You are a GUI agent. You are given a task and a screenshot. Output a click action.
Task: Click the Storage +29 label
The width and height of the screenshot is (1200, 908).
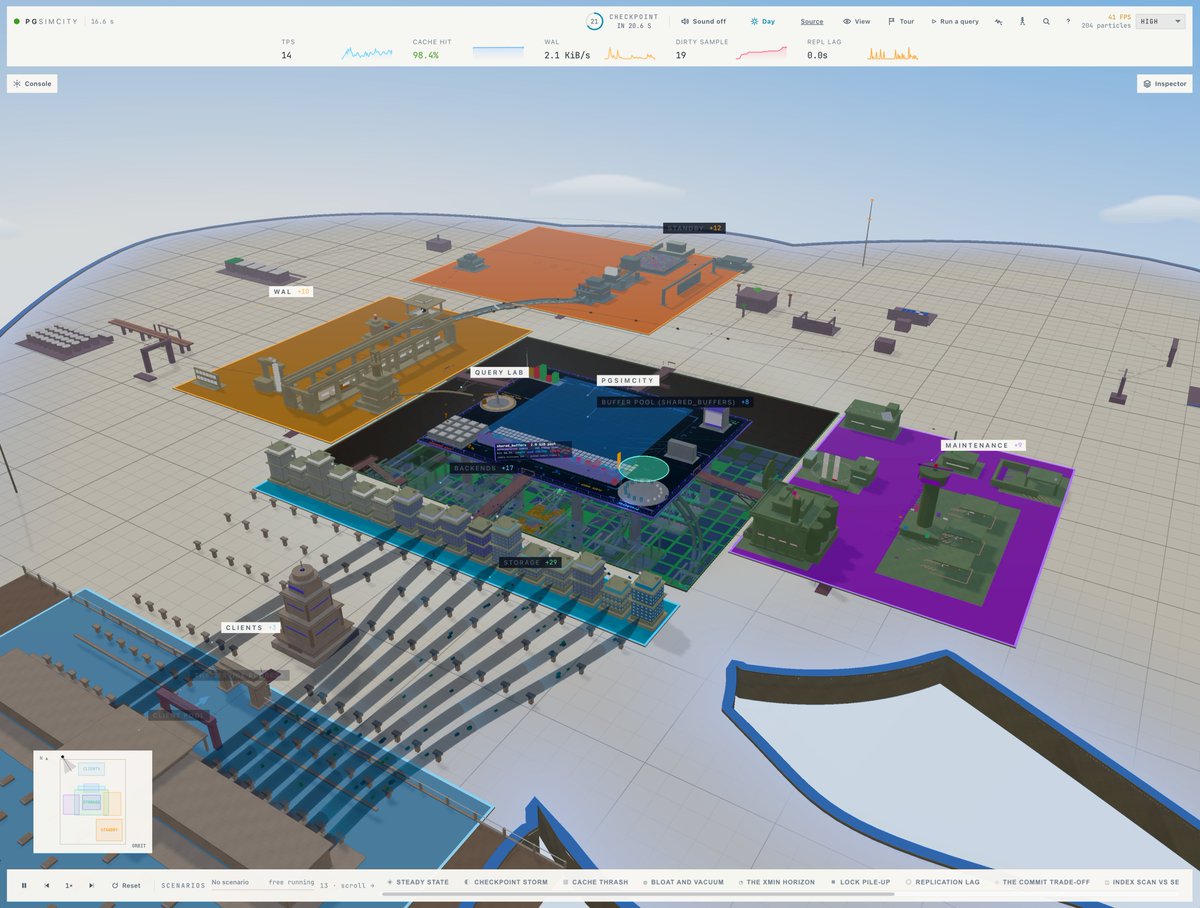[x=531, y=562]
